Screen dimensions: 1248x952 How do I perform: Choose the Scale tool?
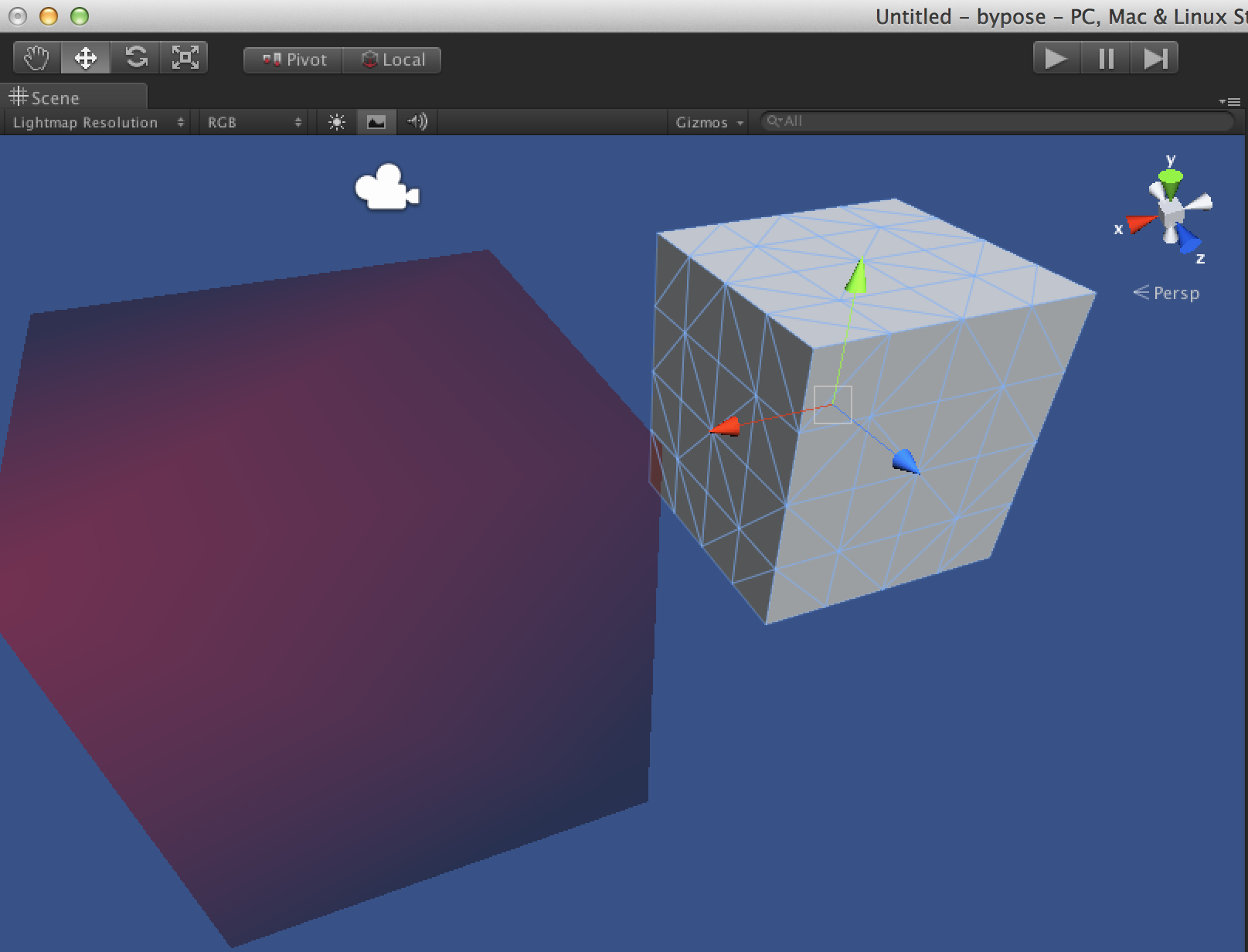[185, 57]
